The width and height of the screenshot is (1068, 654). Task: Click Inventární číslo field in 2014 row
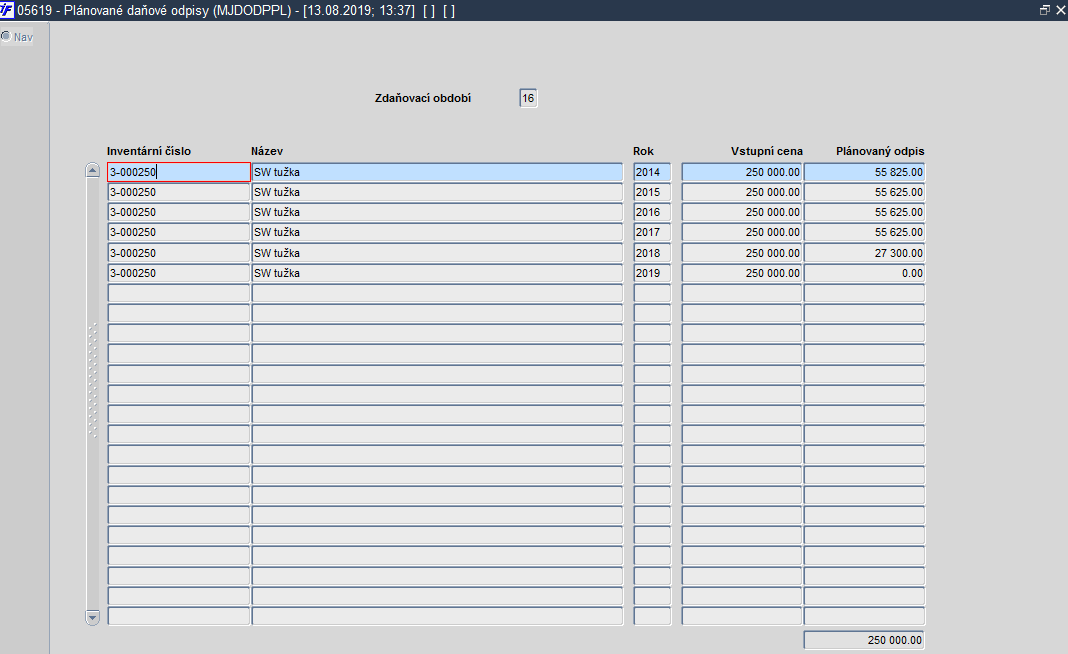tap(179, 172)
